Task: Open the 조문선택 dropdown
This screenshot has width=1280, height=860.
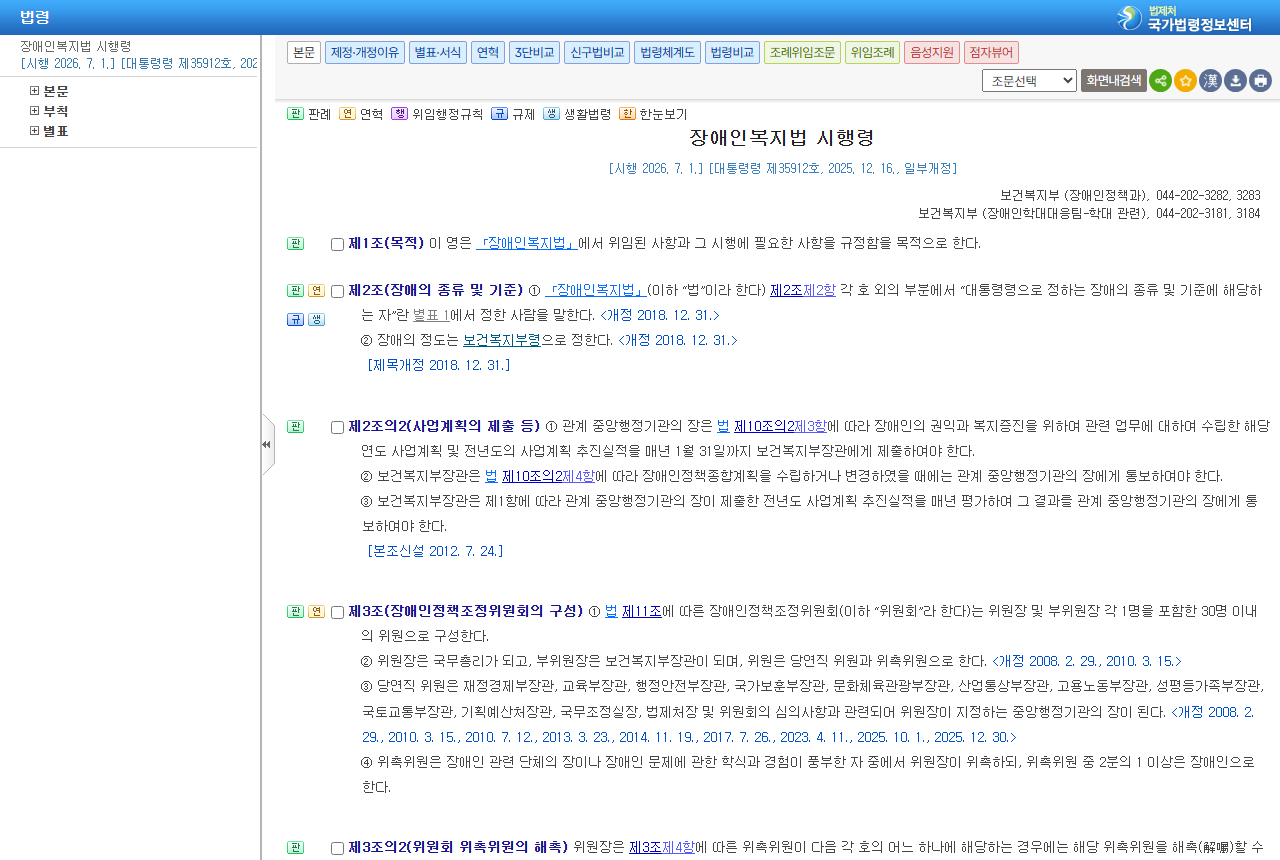Action: click(x=1029, y=81)
